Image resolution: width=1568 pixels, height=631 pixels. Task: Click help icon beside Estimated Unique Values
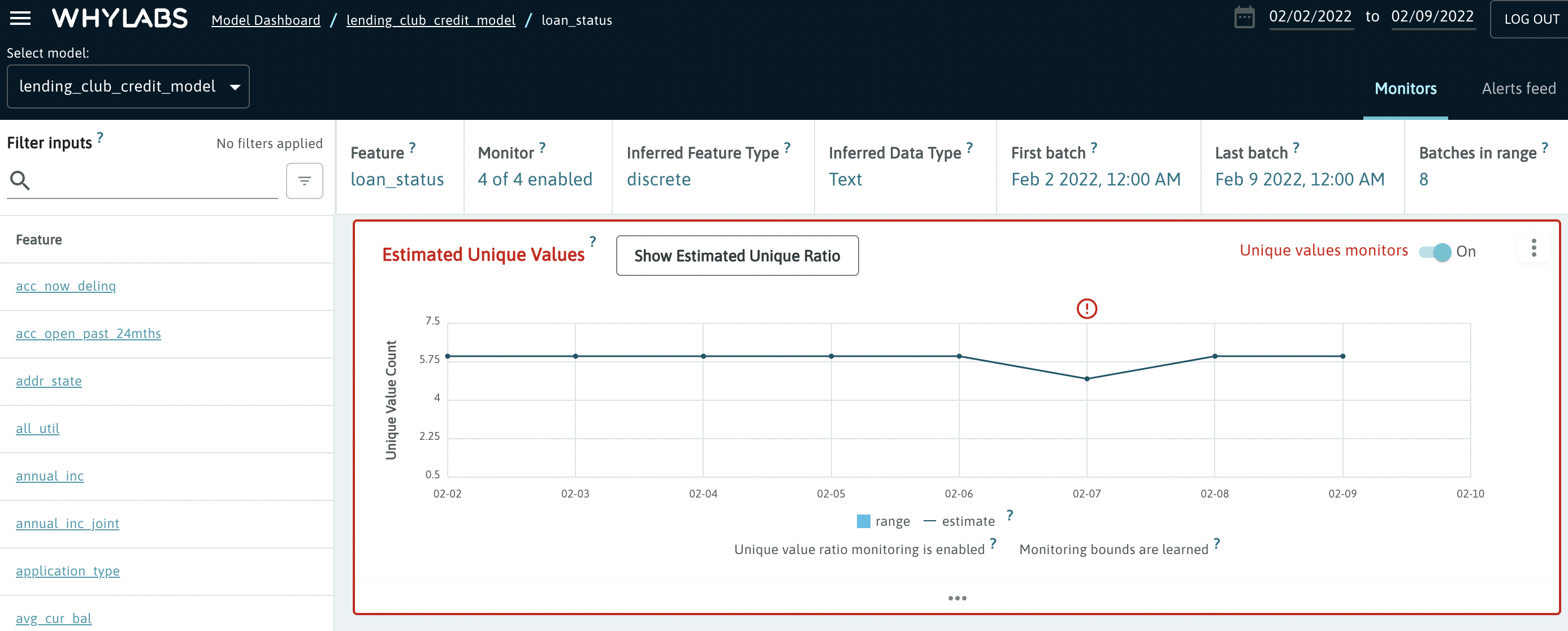click(592, 242)
